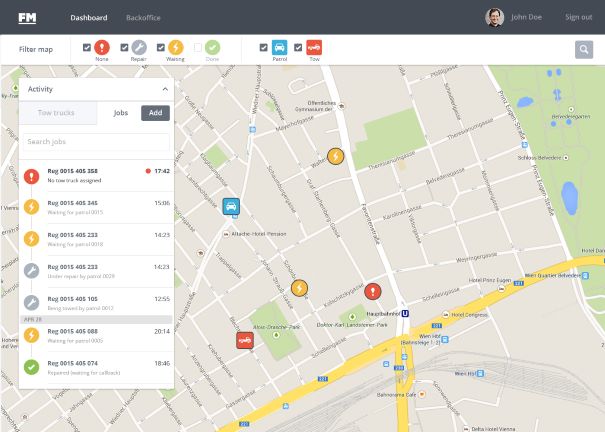The width and height of the screenshot is (605, 432).
Task: Enable the Done filter checkbox
Action: 198,47
